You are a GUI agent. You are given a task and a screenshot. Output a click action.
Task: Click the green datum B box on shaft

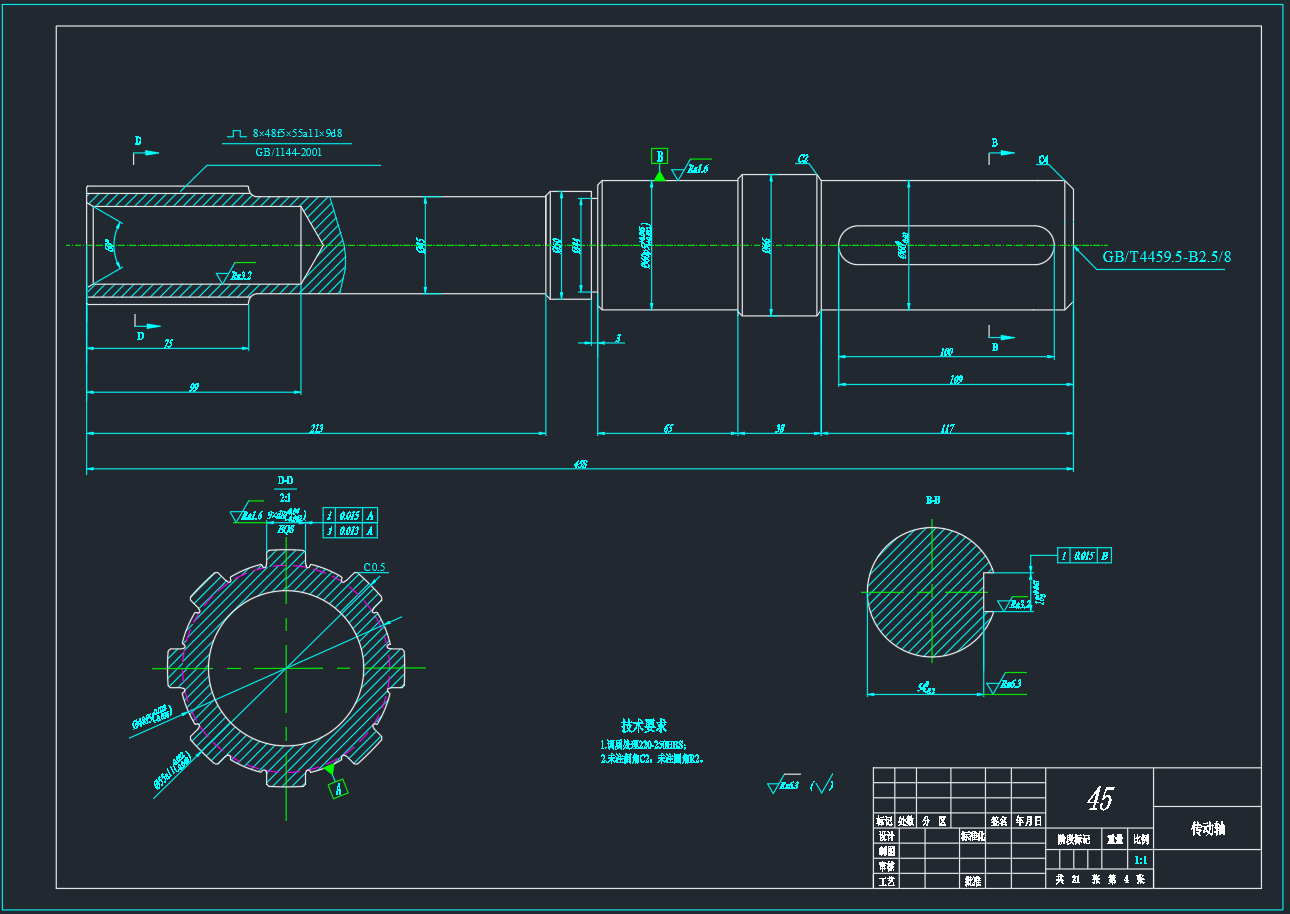pos(659,156)
